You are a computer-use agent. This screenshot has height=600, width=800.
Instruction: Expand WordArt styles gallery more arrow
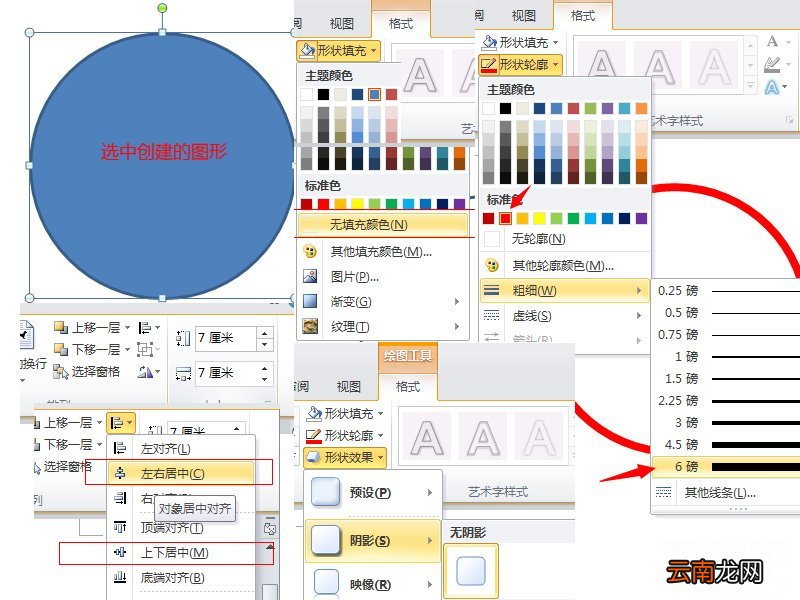coord(750,85)
